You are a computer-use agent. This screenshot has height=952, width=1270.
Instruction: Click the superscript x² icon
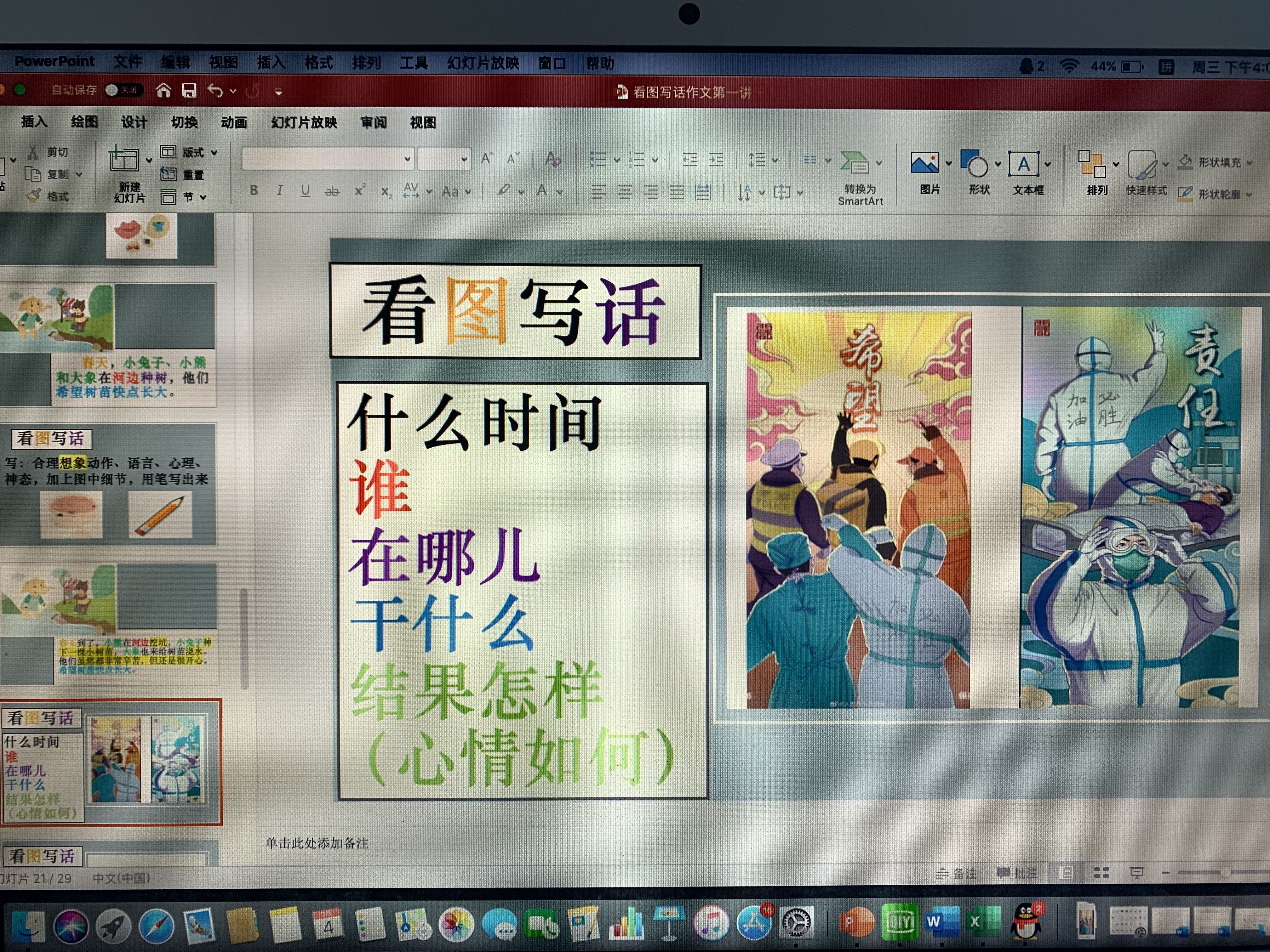pyautogui.click(x=359, y=190)
